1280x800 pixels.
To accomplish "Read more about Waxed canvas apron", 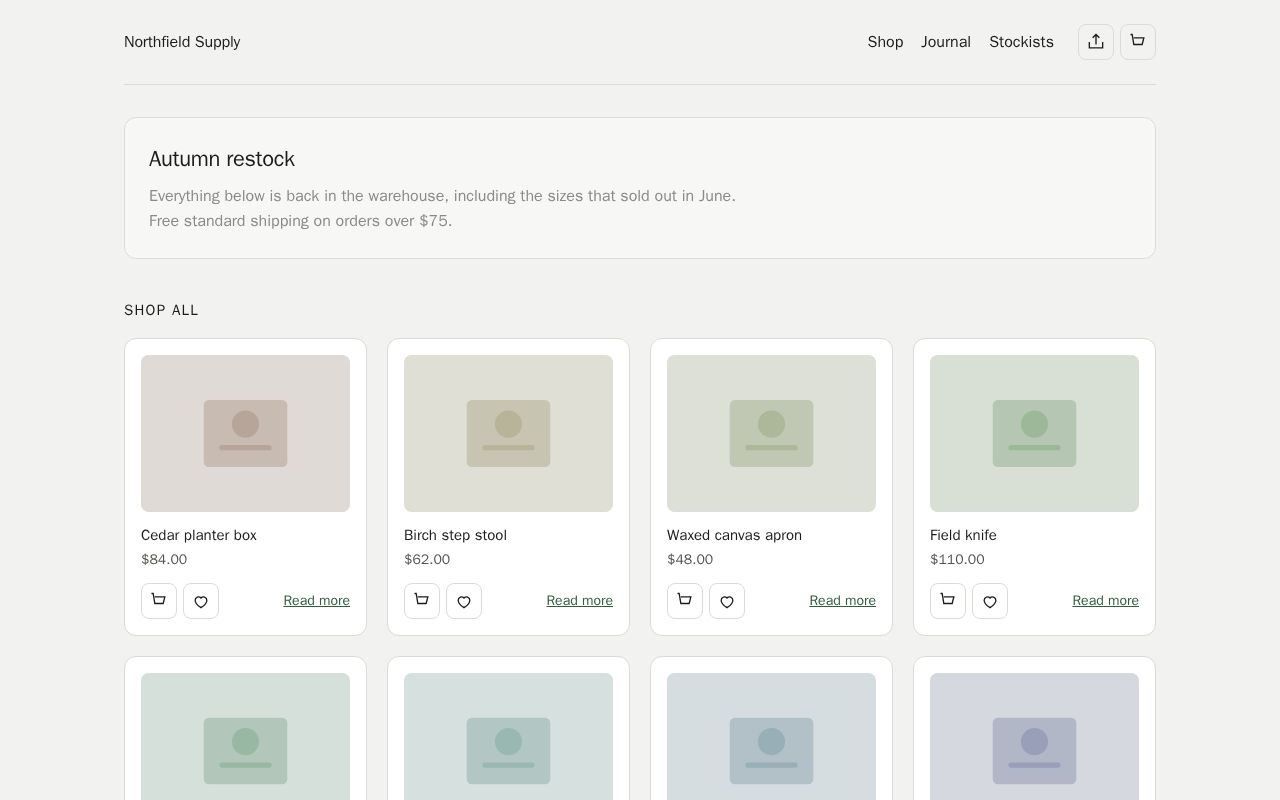I will 842,601.
